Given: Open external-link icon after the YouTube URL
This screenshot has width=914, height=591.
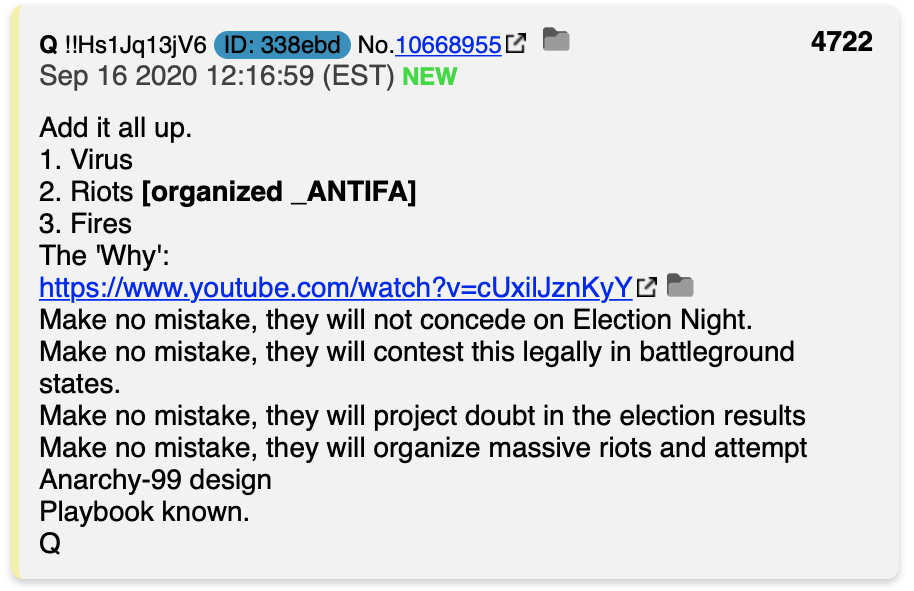Looking at the screenshot, I should [646, 287].
